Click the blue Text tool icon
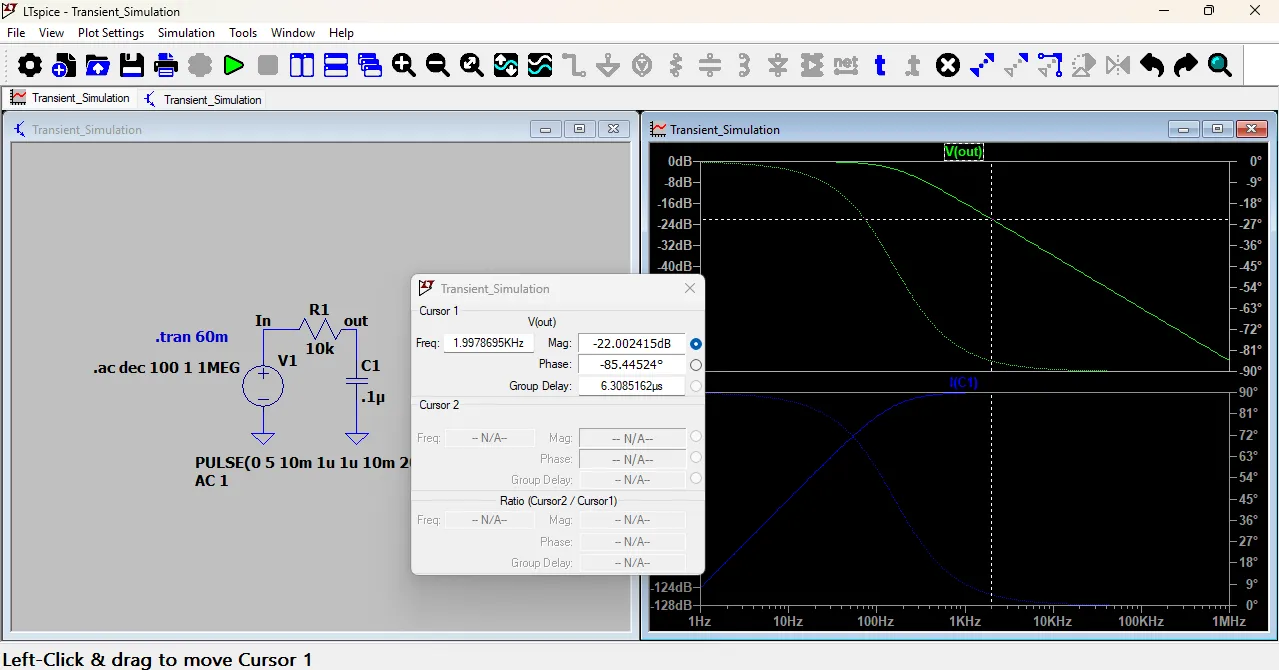The image size is (1279, 670). 880,66
